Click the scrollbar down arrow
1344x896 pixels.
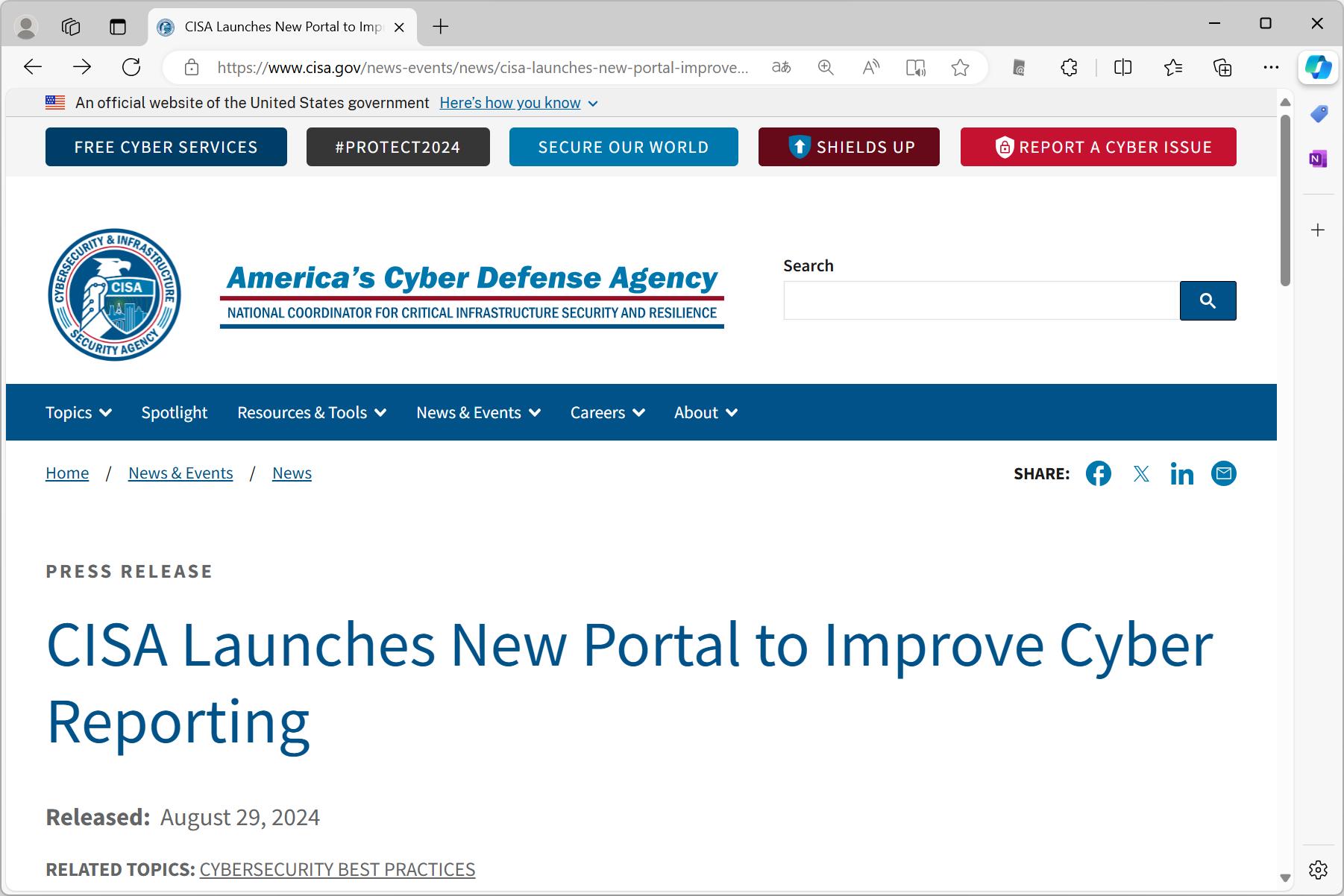point(1285,877)
